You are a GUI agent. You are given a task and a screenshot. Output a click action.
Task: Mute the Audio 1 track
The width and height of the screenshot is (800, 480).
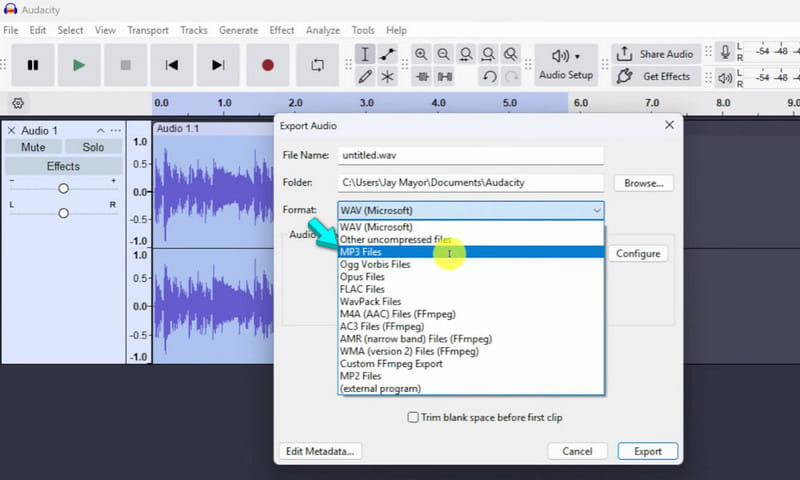[x=33, y=147]
